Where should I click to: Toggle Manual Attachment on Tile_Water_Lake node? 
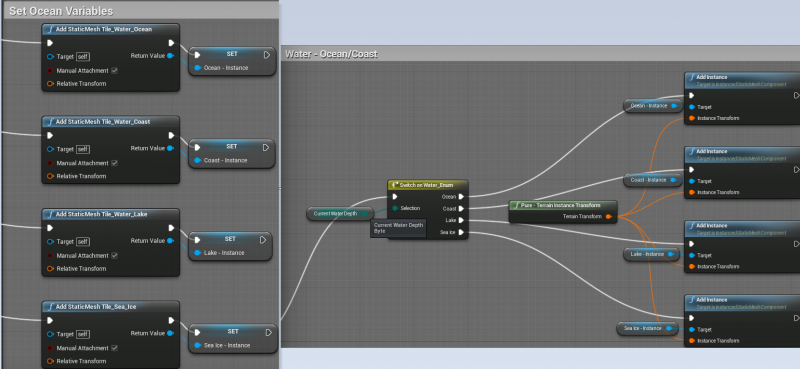point(114,256)
